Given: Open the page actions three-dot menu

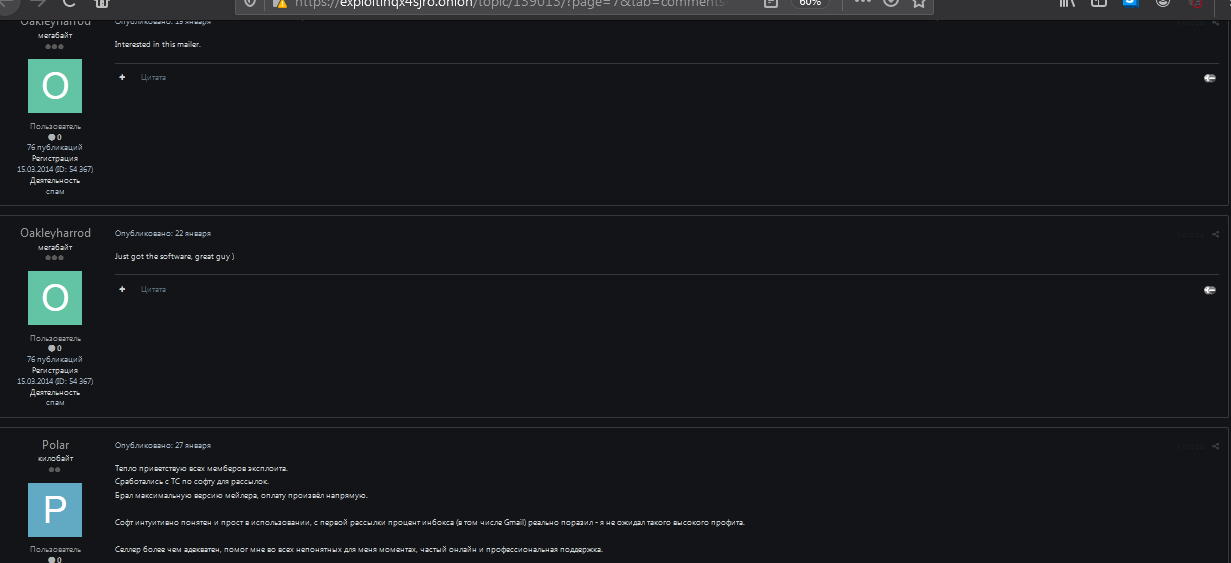Looking at the screenshot, I should [x=862, y=3].
